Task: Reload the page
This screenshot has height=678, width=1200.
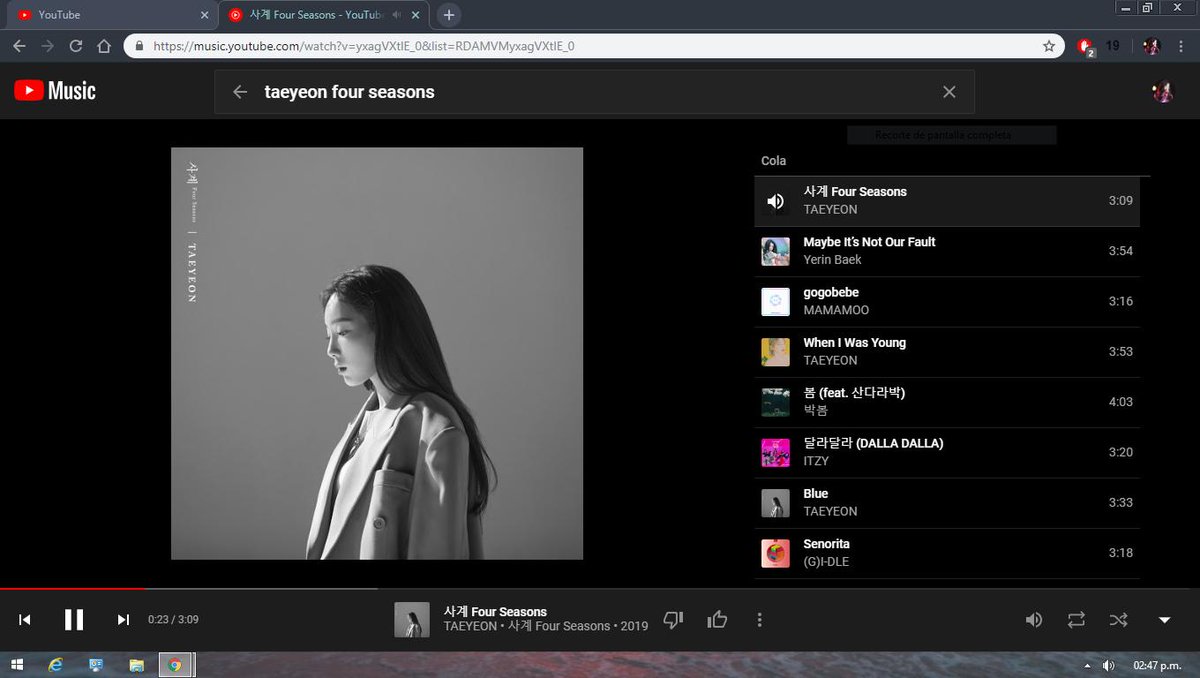Action: click(76, 46)
